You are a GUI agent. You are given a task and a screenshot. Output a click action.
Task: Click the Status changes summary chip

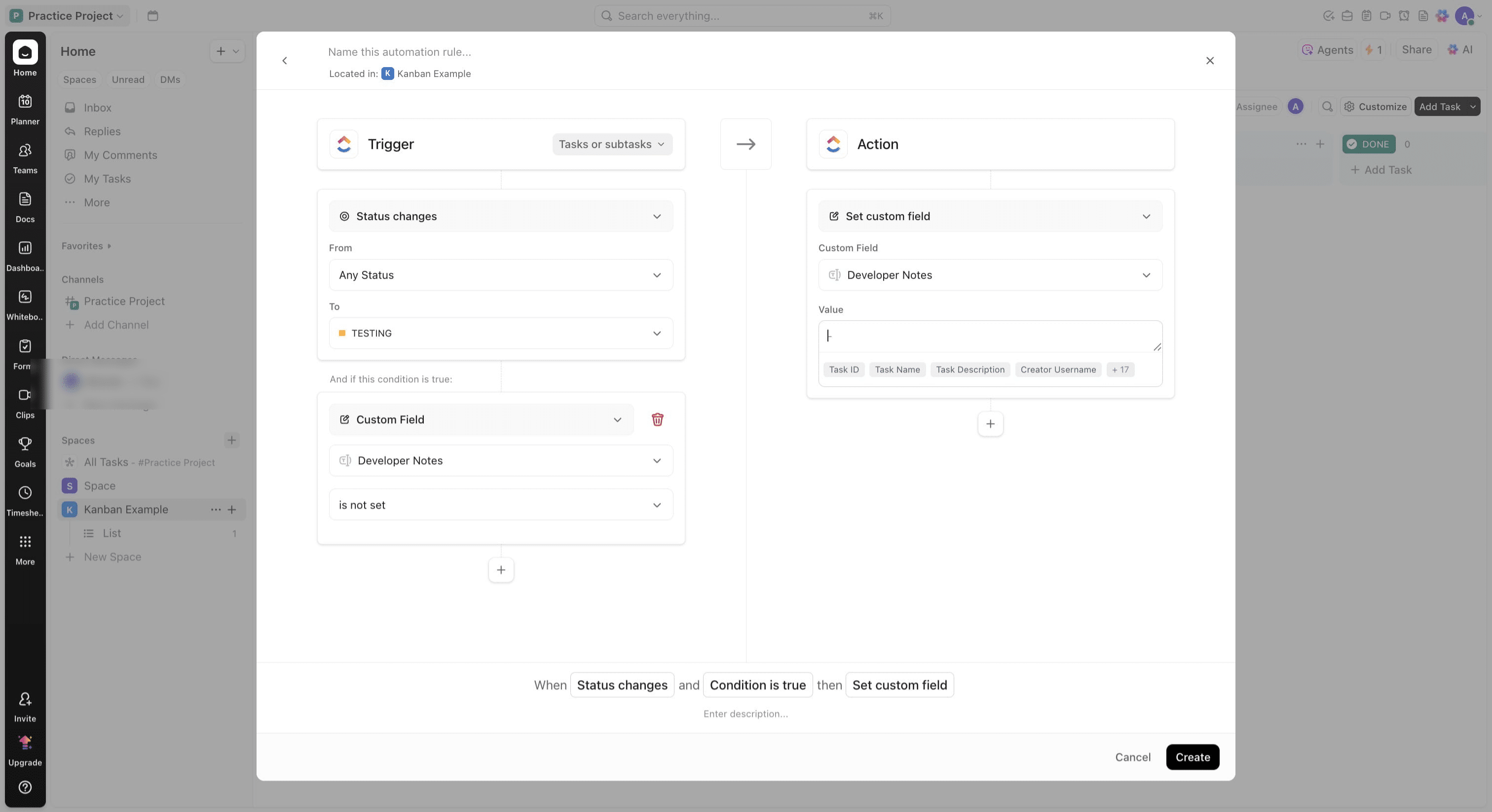[x=622, y=685]
